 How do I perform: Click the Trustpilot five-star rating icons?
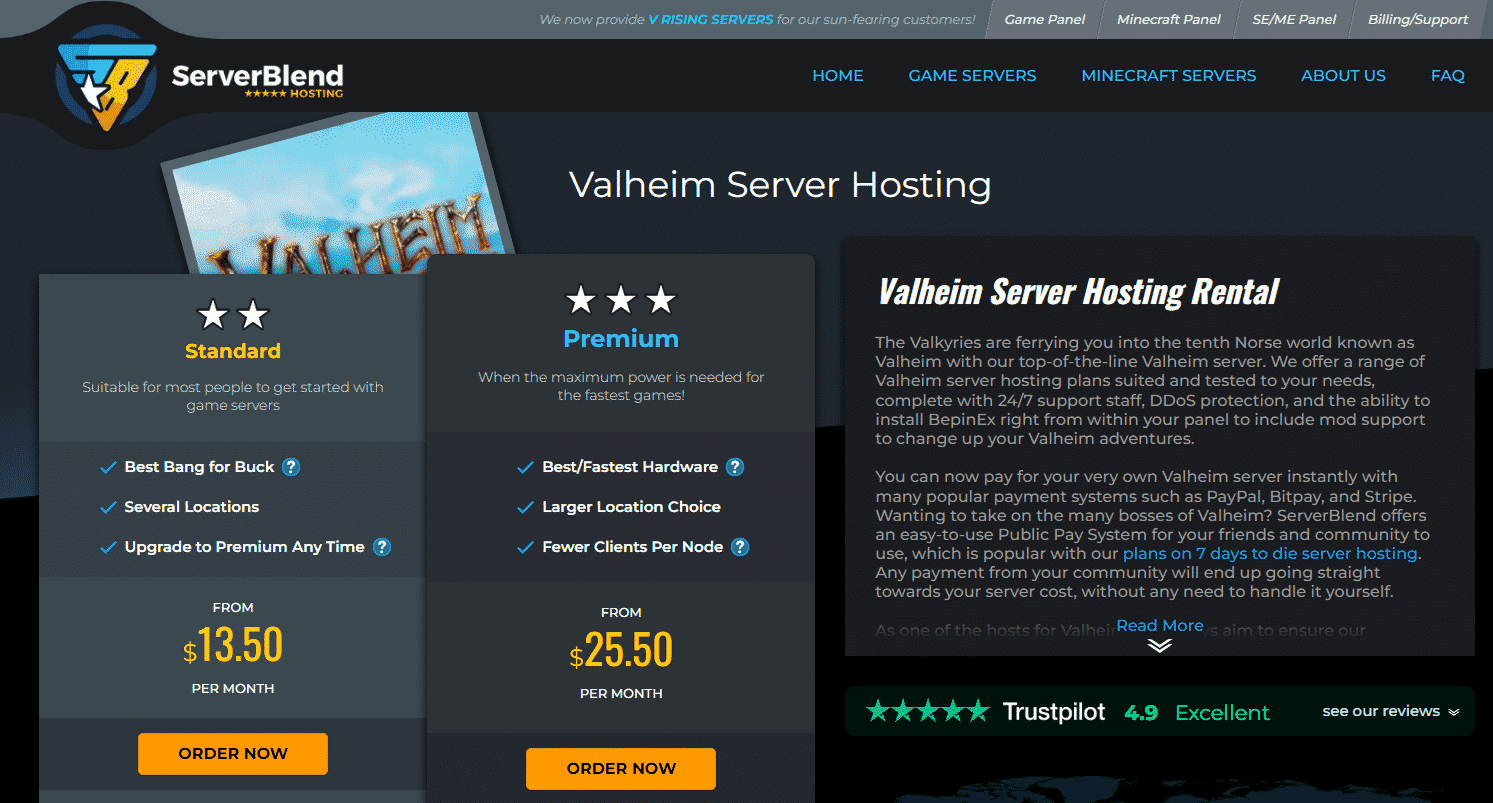pos(928,711)
